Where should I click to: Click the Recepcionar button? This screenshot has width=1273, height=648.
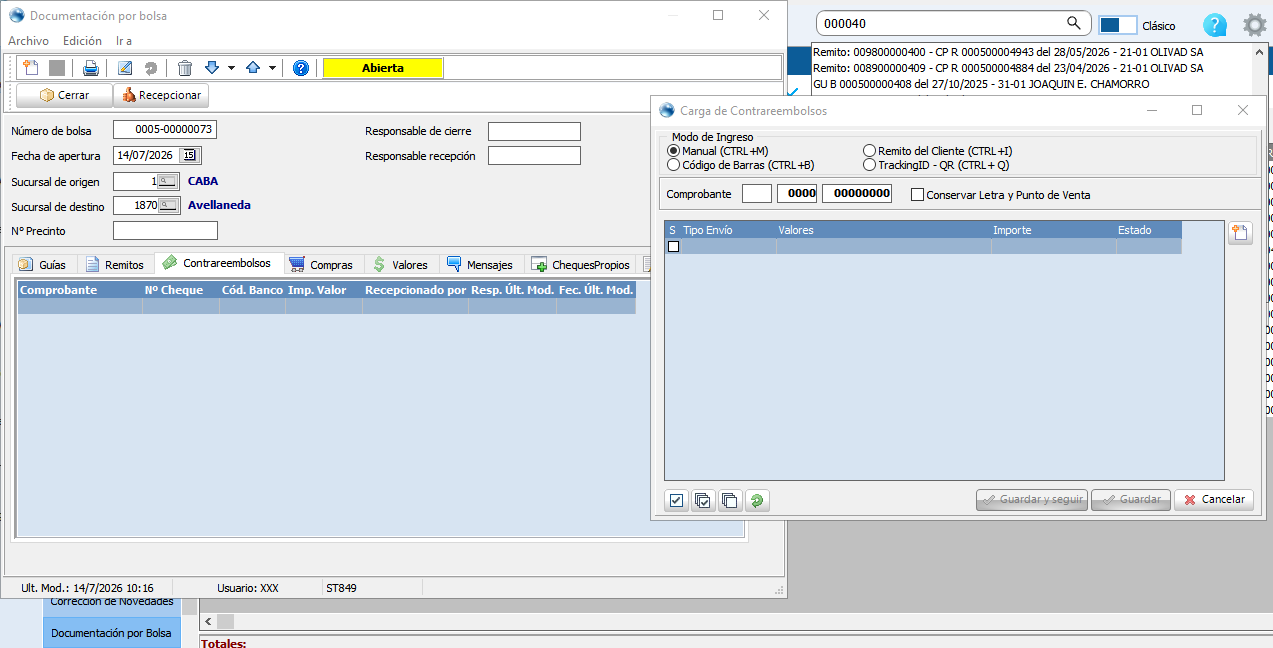(x=161, y=95)
